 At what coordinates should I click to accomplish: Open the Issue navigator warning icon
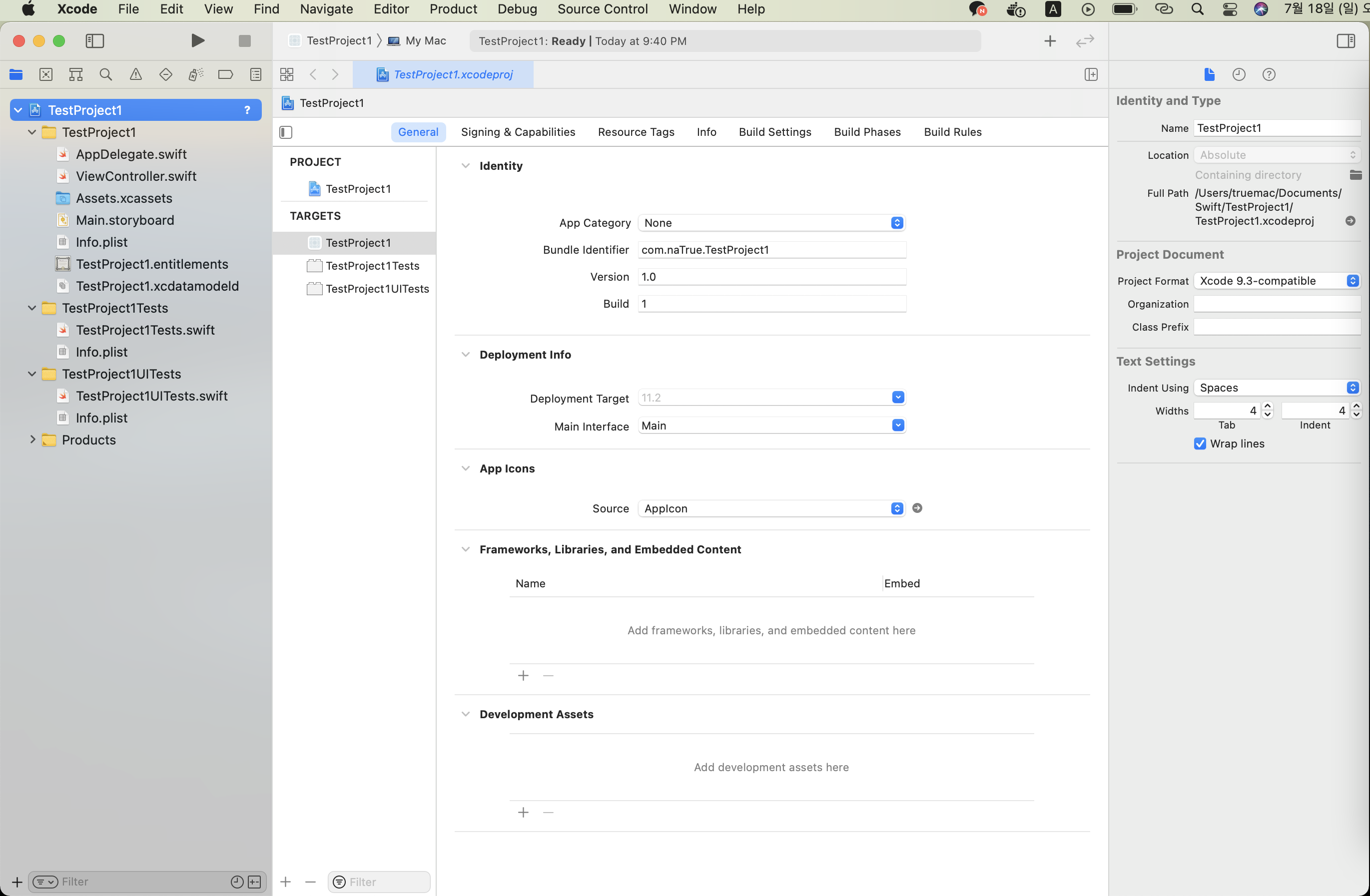tap(136, 74)
